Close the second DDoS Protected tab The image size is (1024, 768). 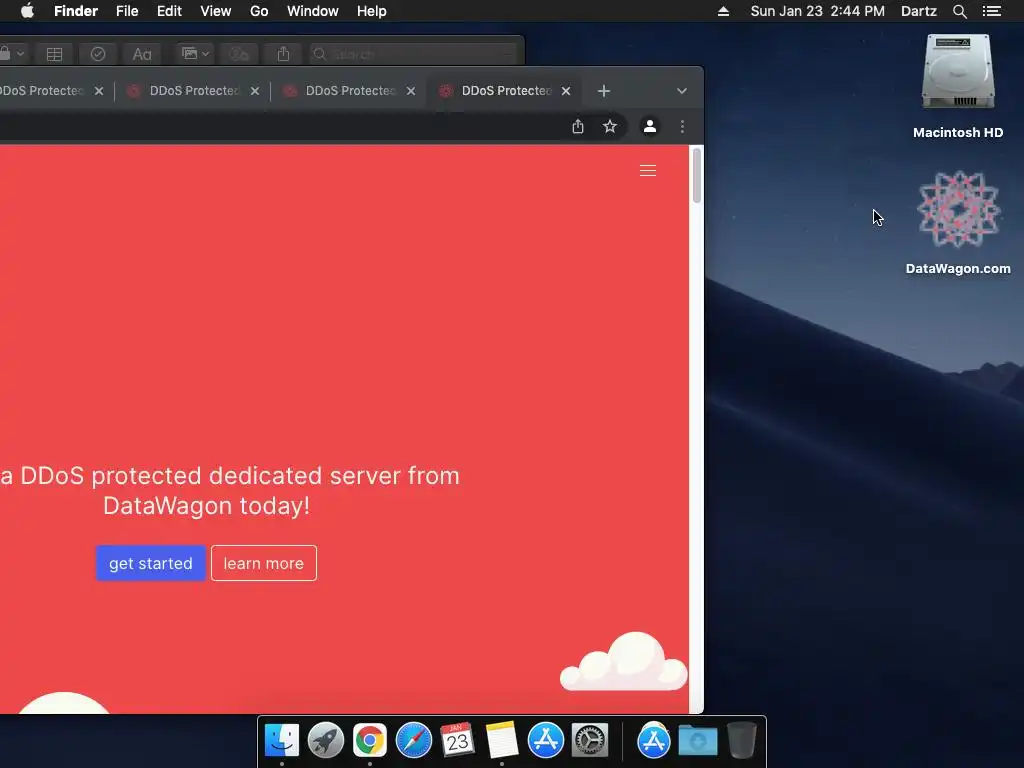point(255,91)
